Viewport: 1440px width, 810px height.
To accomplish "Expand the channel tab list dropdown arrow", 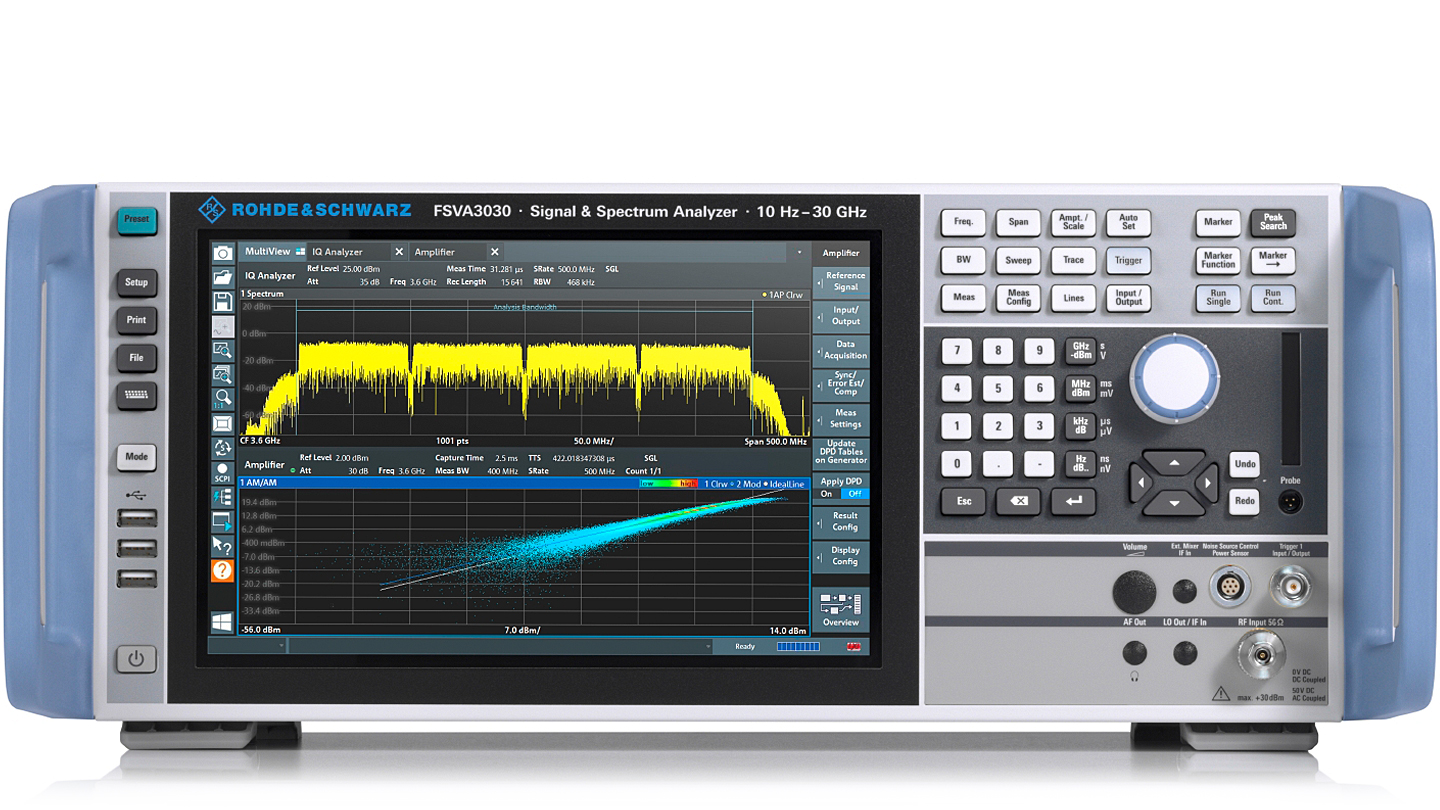I will (x=798, y=253).
